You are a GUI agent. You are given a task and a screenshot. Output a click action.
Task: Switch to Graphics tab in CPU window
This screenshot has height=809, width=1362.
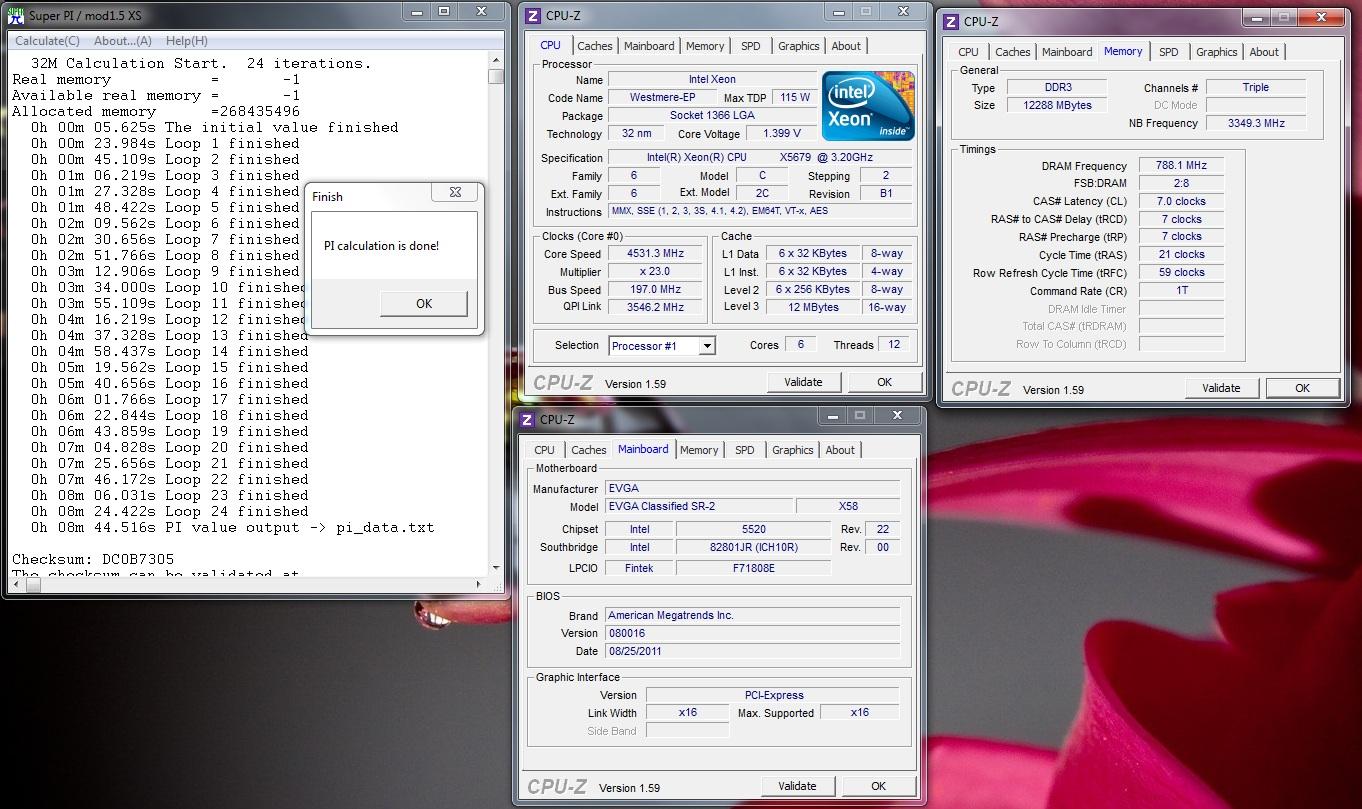(799, 46)
